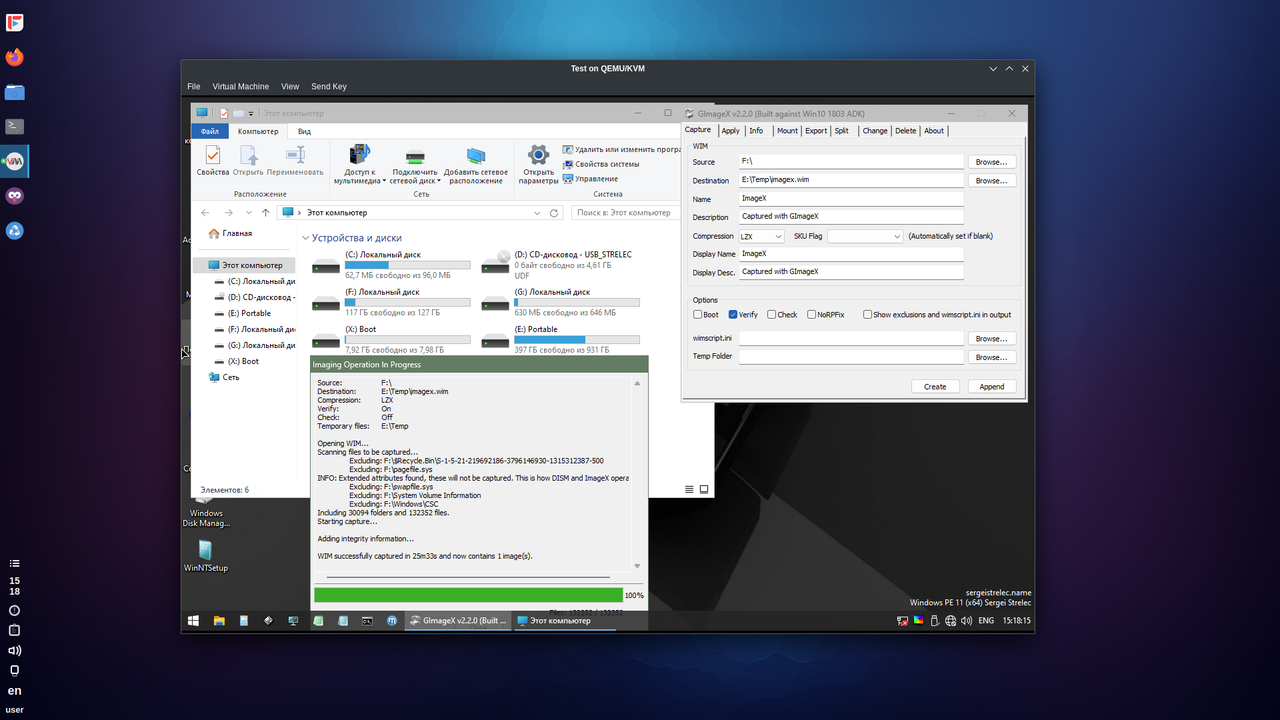Toggle Show exclusions and wimscript.ini checkbox
Image resolution: width=1280 pixels, height=720 pixels.
868,314
